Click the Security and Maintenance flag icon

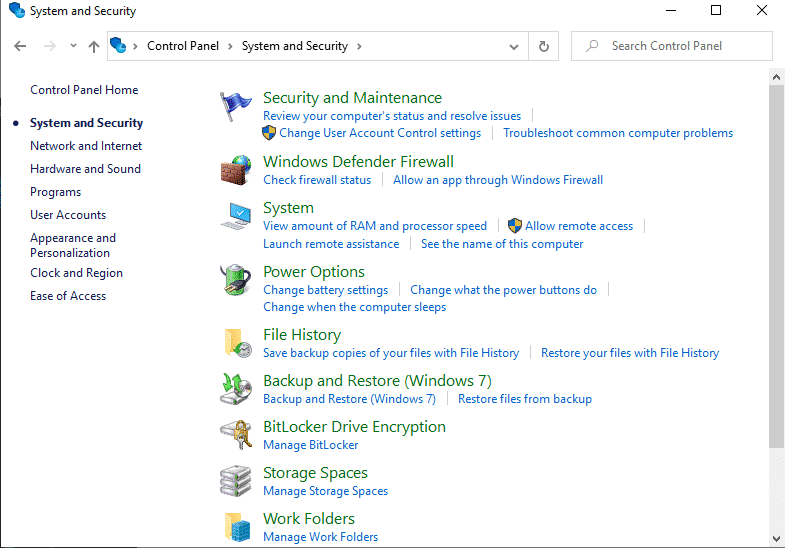pos(235,106)
